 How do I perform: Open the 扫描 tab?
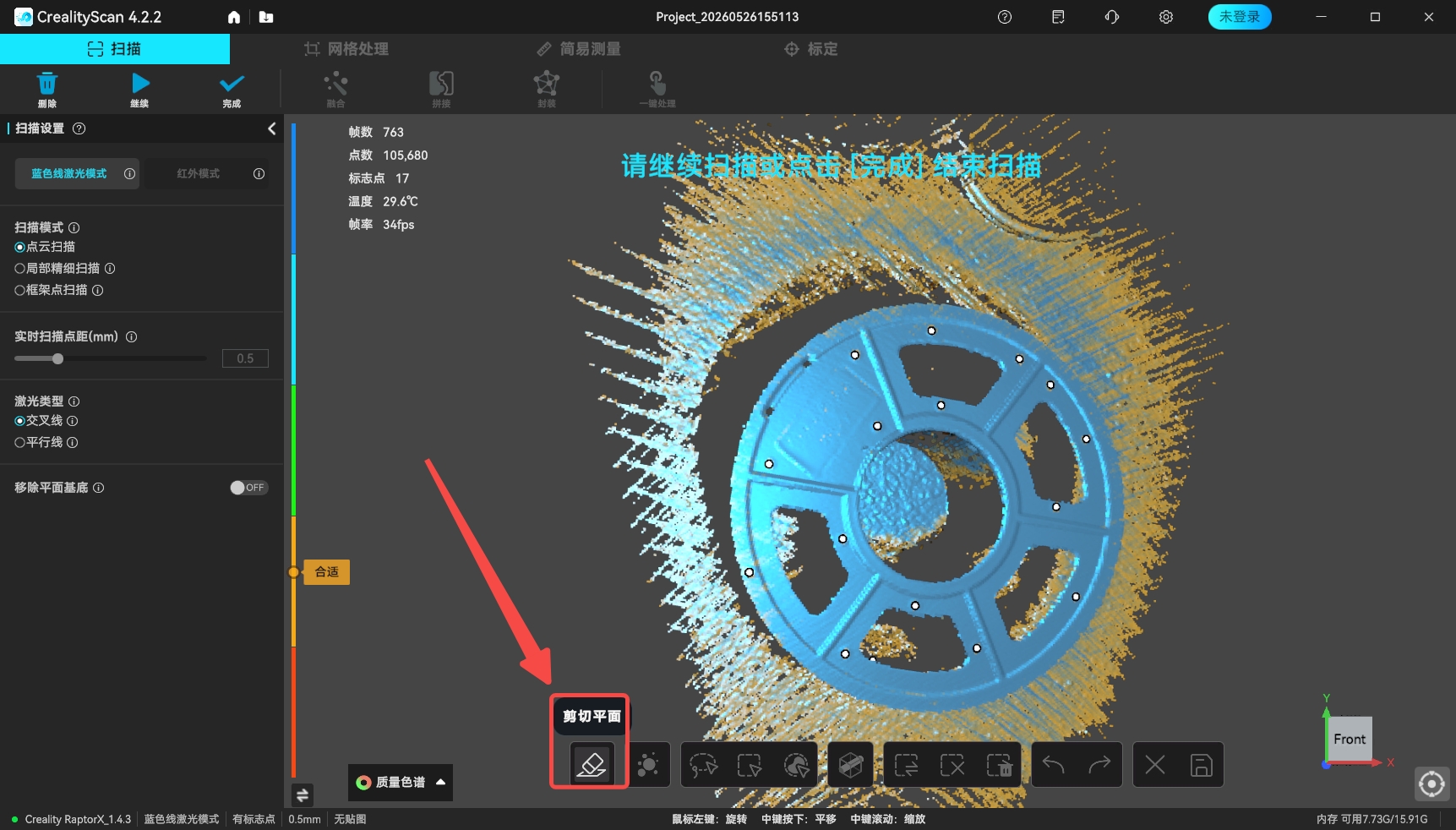tap(115, 49)
